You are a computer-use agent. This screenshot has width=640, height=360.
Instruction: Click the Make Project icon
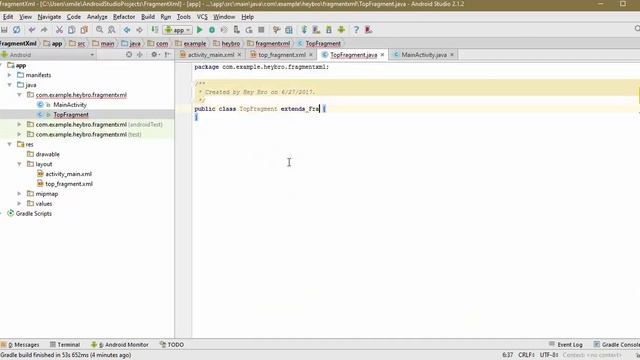pyautogui.click(x=155, y=30)
